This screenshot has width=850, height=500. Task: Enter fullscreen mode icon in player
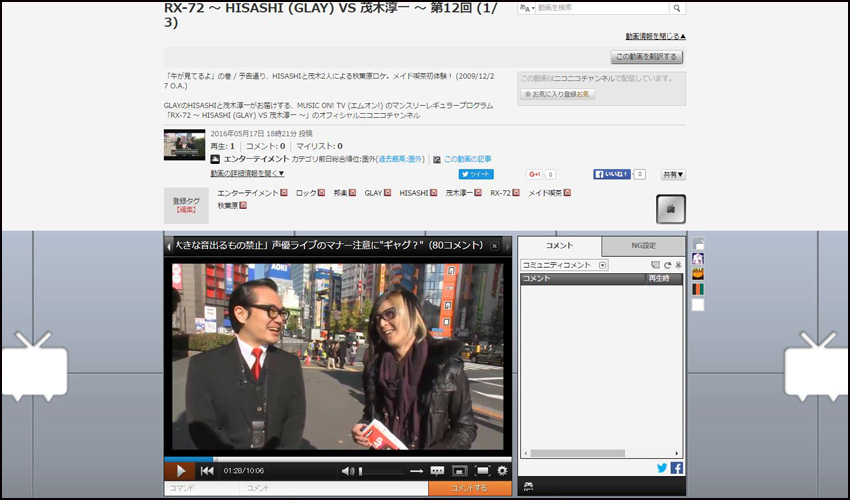click(x=482, y=471)
